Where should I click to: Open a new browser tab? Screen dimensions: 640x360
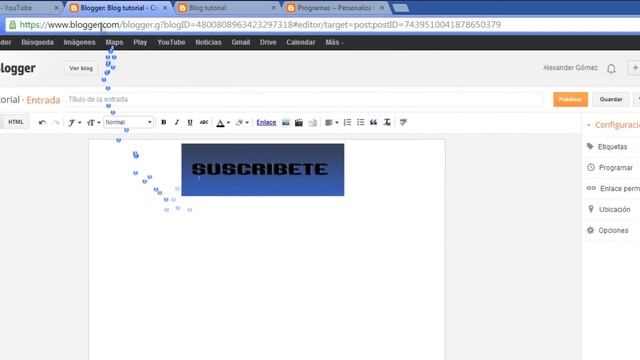[400, 8]
